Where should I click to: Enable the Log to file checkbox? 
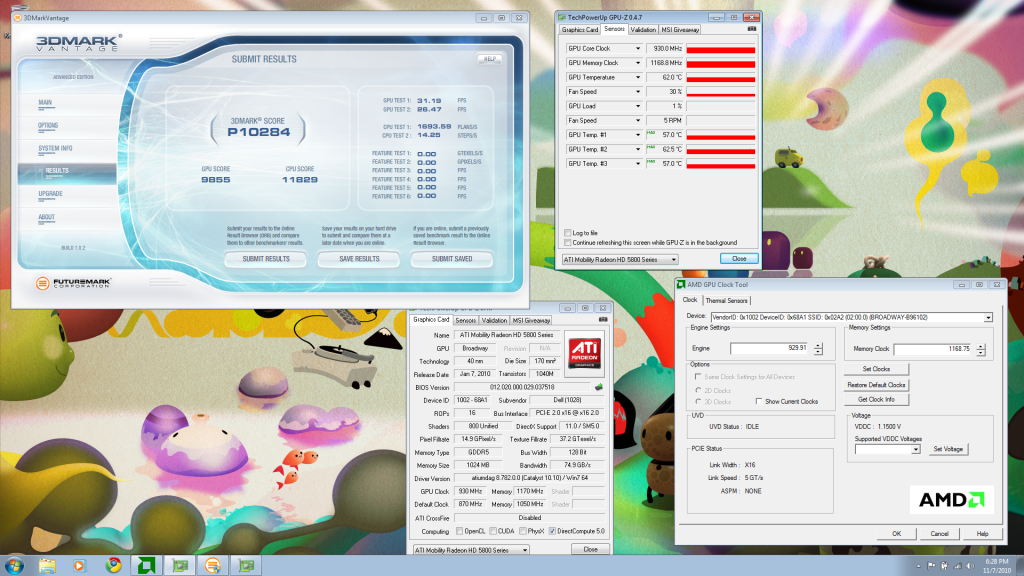pyautogui.click(x=568, y=233)
